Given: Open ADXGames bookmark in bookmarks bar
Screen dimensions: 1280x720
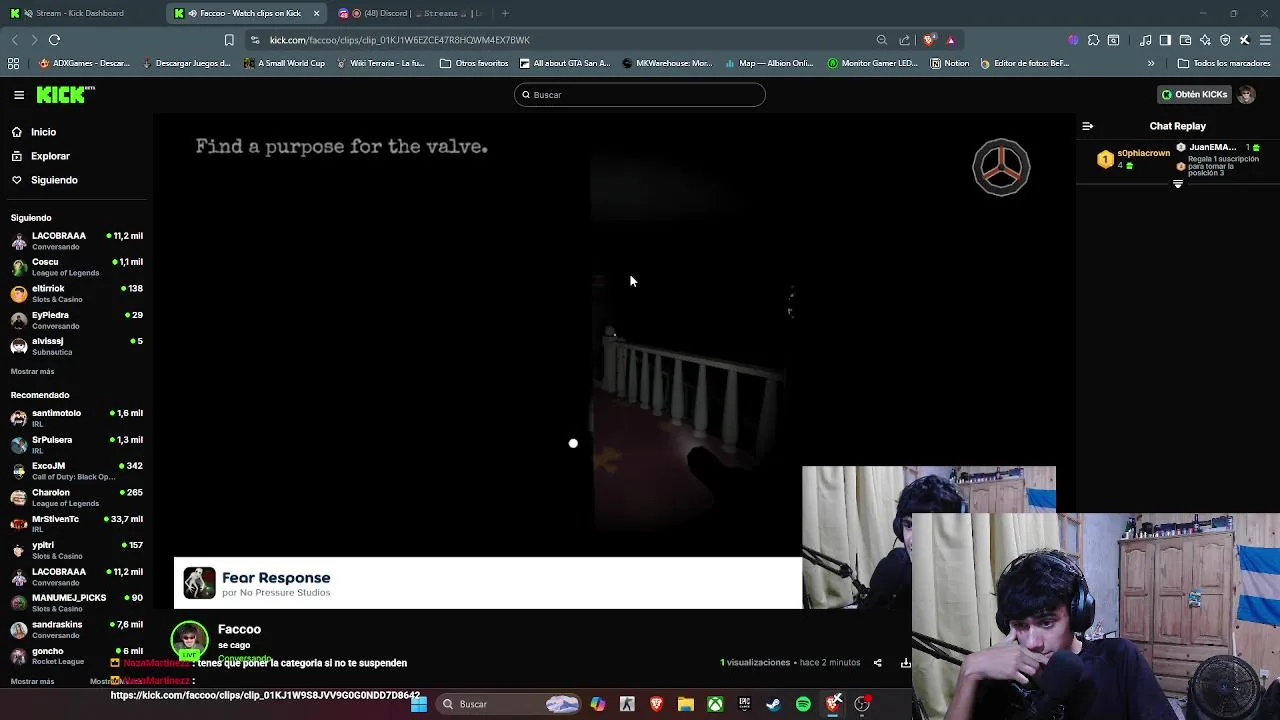Looking at the screenshot, I should (84, 63).
